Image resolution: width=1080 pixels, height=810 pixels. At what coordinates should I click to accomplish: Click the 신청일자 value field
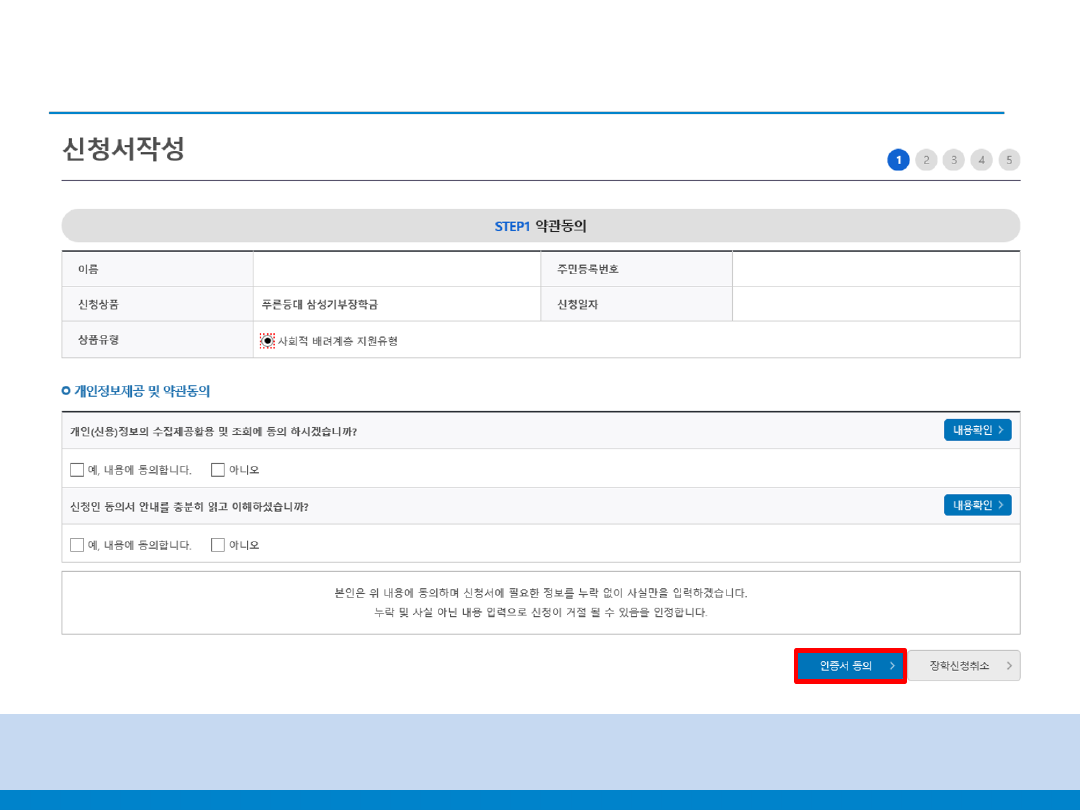click(x=875, y=304)
